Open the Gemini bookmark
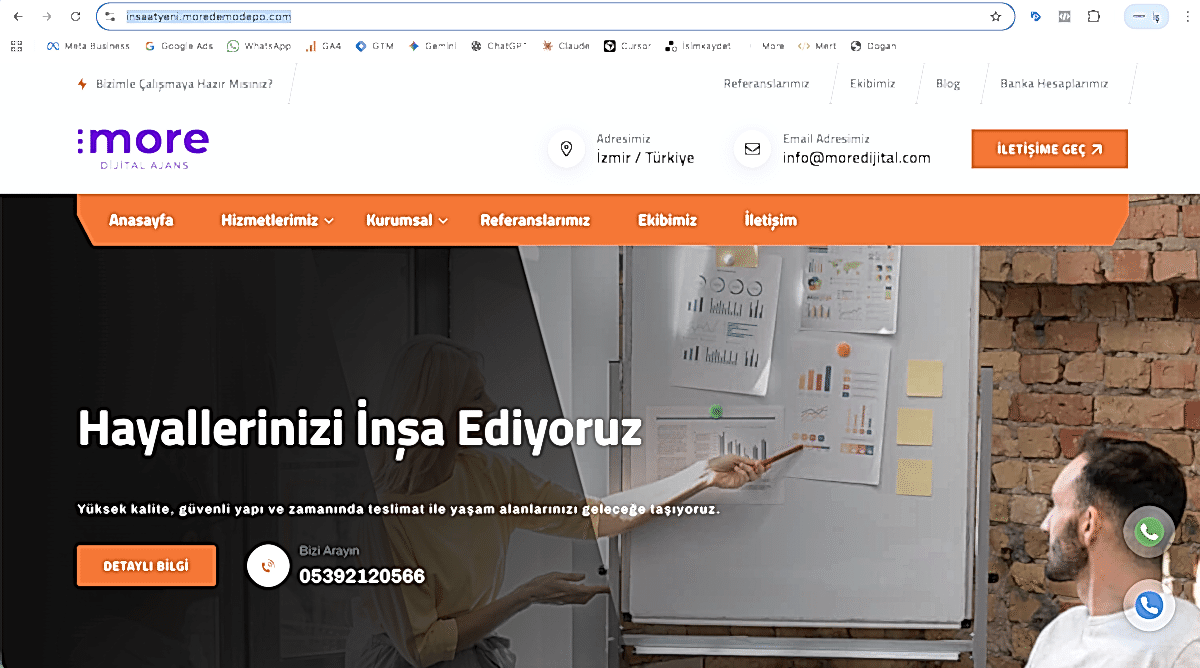This screenshot has height=668, width=1200. [430, 45]
